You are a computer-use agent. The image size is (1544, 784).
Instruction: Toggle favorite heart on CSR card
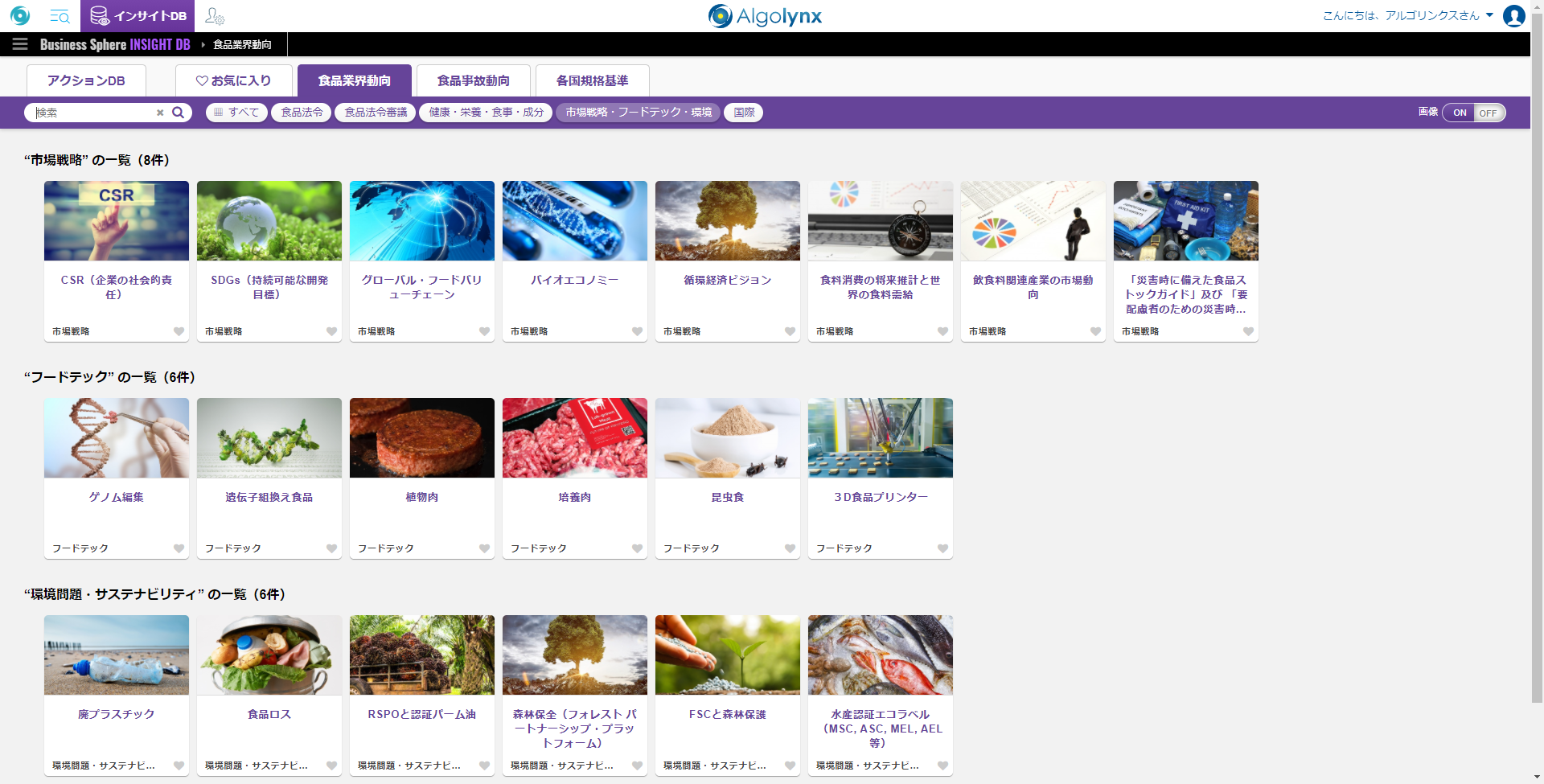(179, 331)
